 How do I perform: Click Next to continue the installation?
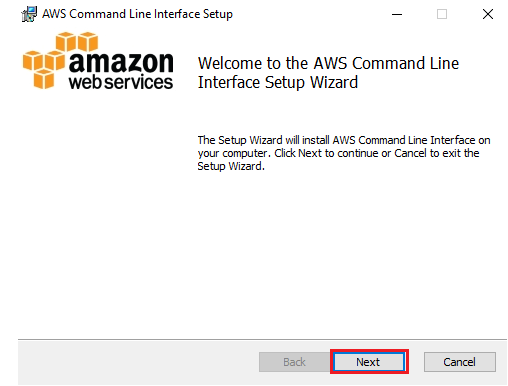tap(369, 362)
